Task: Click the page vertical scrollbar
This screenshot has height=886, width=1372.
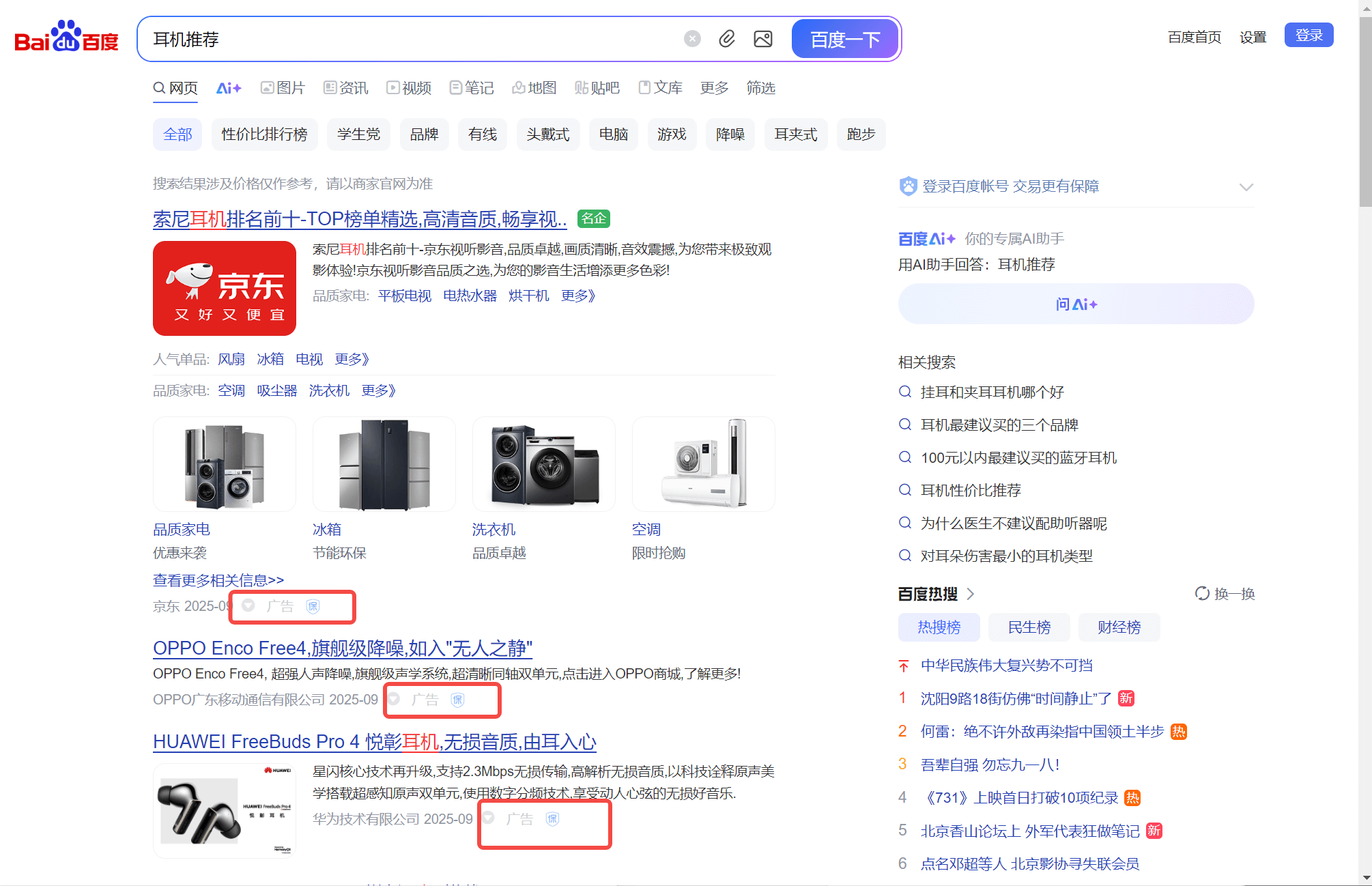Action: tap(1364, 109)
